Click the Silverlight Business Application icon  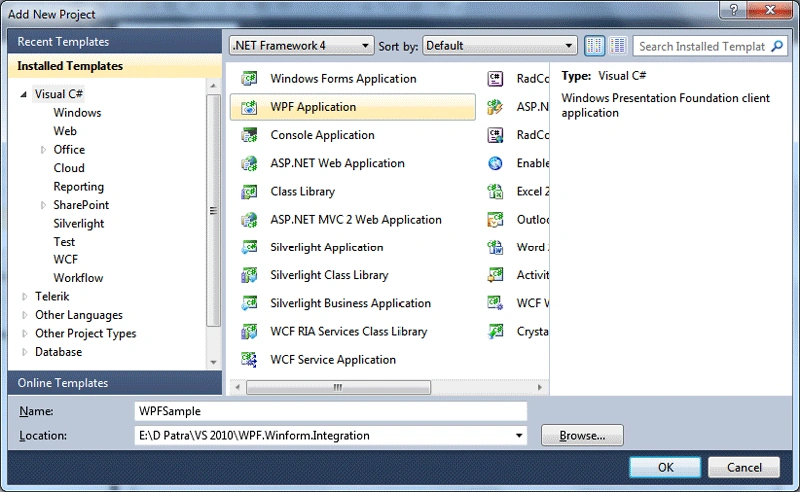(x=249, y=303)
